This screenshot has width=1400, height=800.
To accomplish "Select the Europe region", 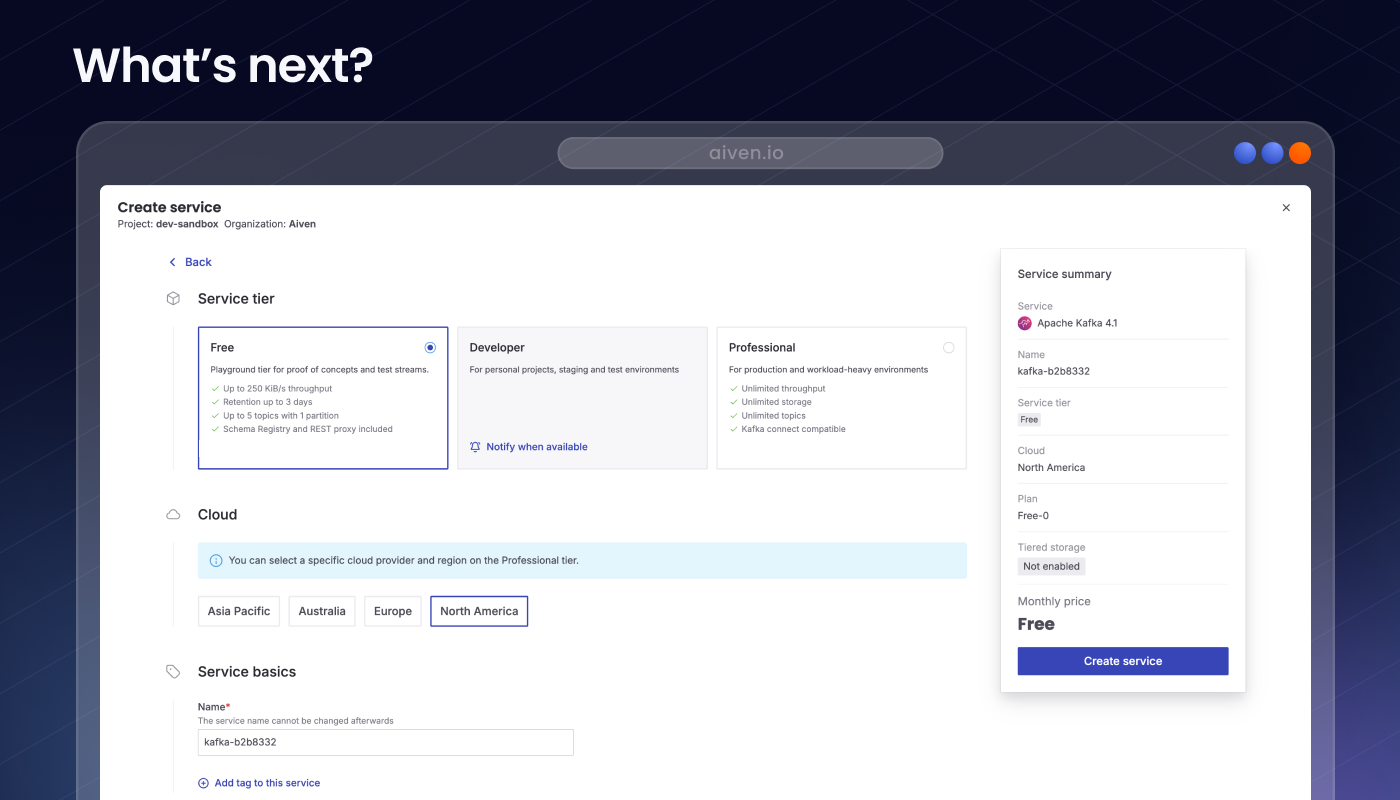I will point(393,611).
